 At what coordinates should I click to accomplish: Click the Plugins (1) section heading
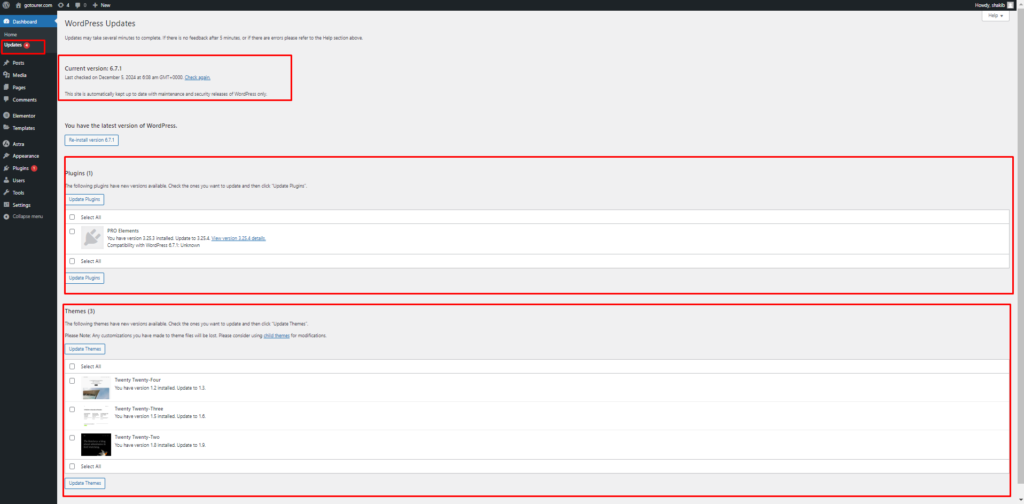coord(79,173)
